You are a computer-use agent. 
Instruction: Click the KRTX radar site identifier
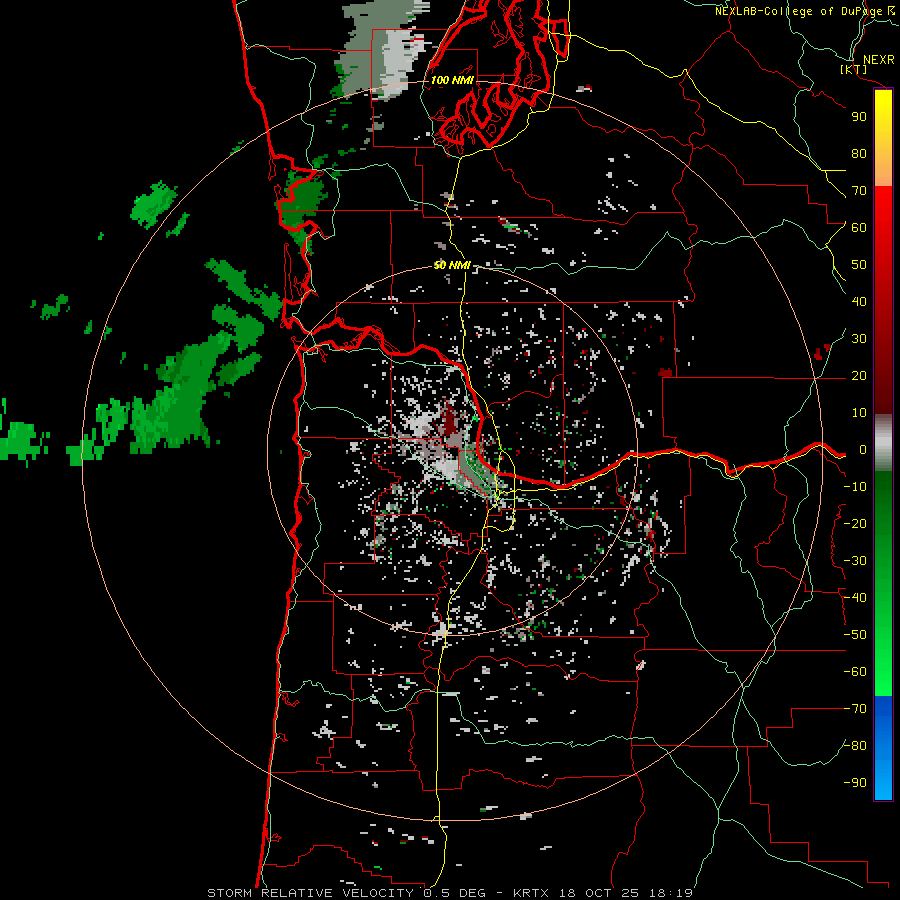click(x=531, y=893)
